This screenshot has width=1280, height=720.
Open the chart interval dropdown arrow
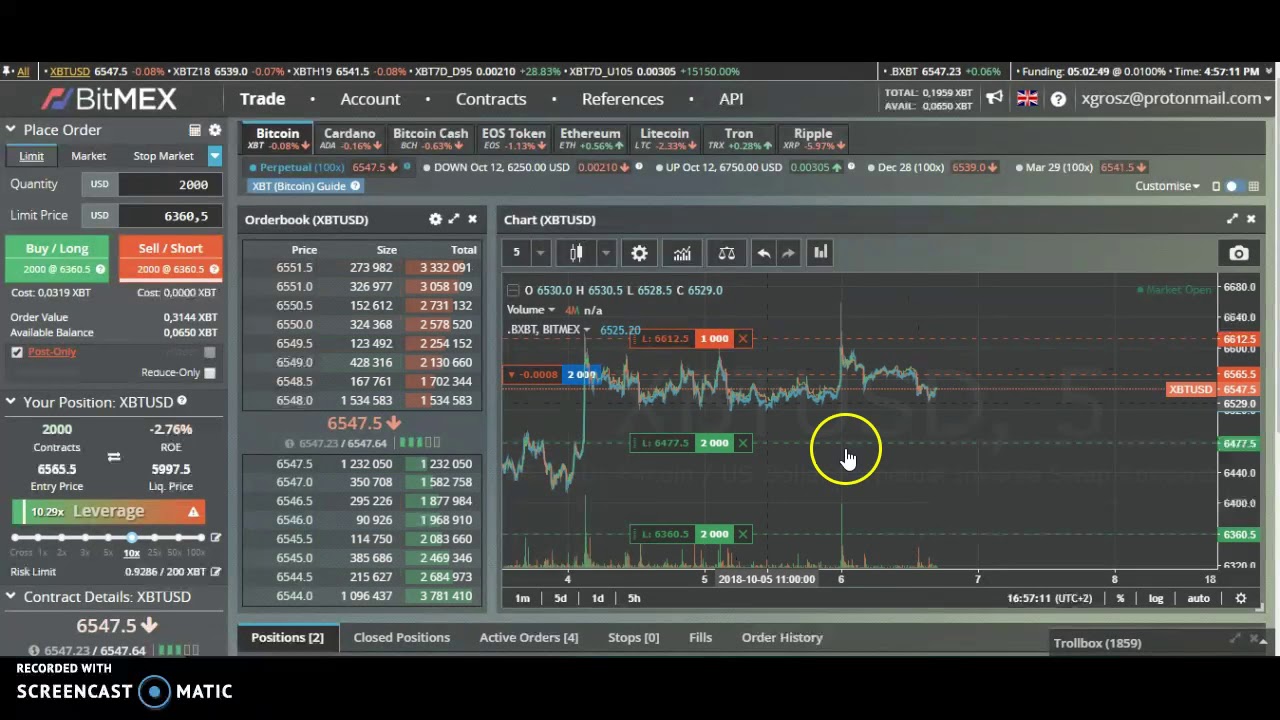(x=540, y=253)
